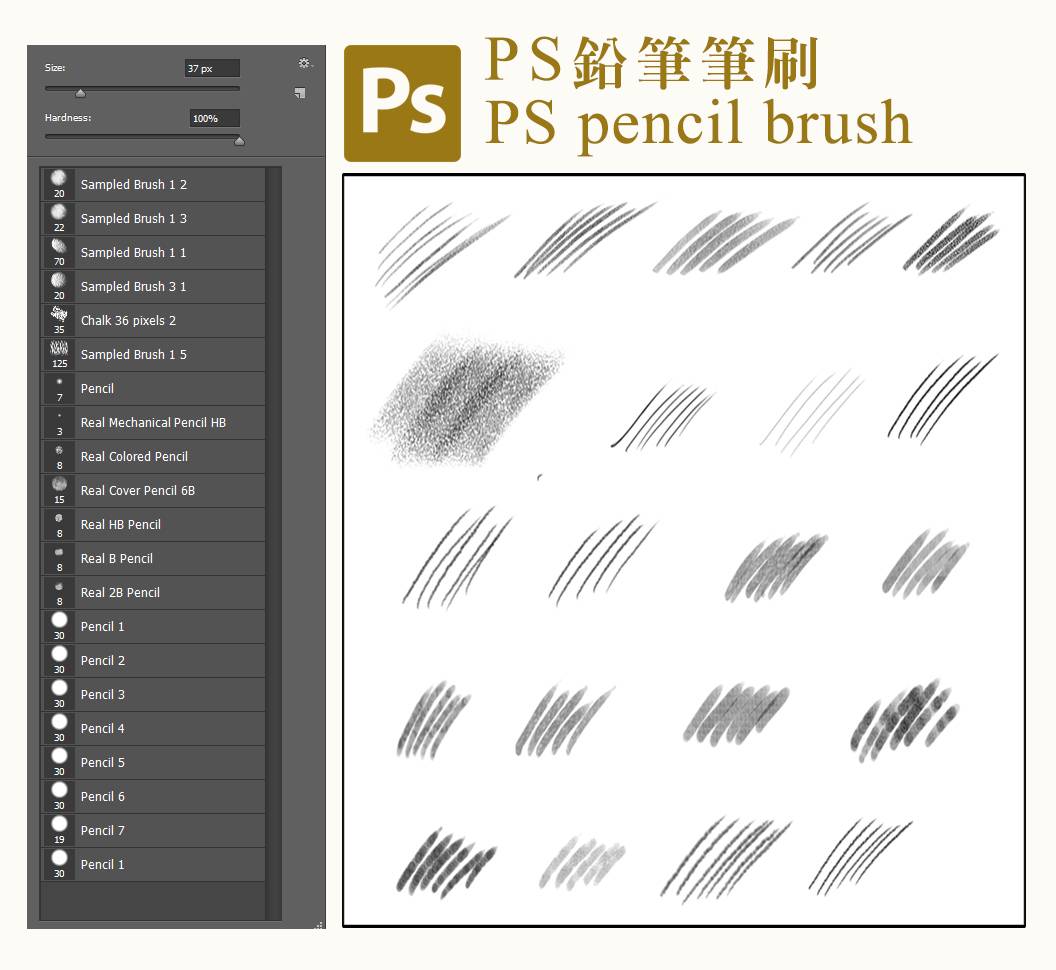The width and height of the screenshot is (1056, 970).
Task: Select the Pencil 2 brush thumbnail
Action: click(x=59, y=661)
